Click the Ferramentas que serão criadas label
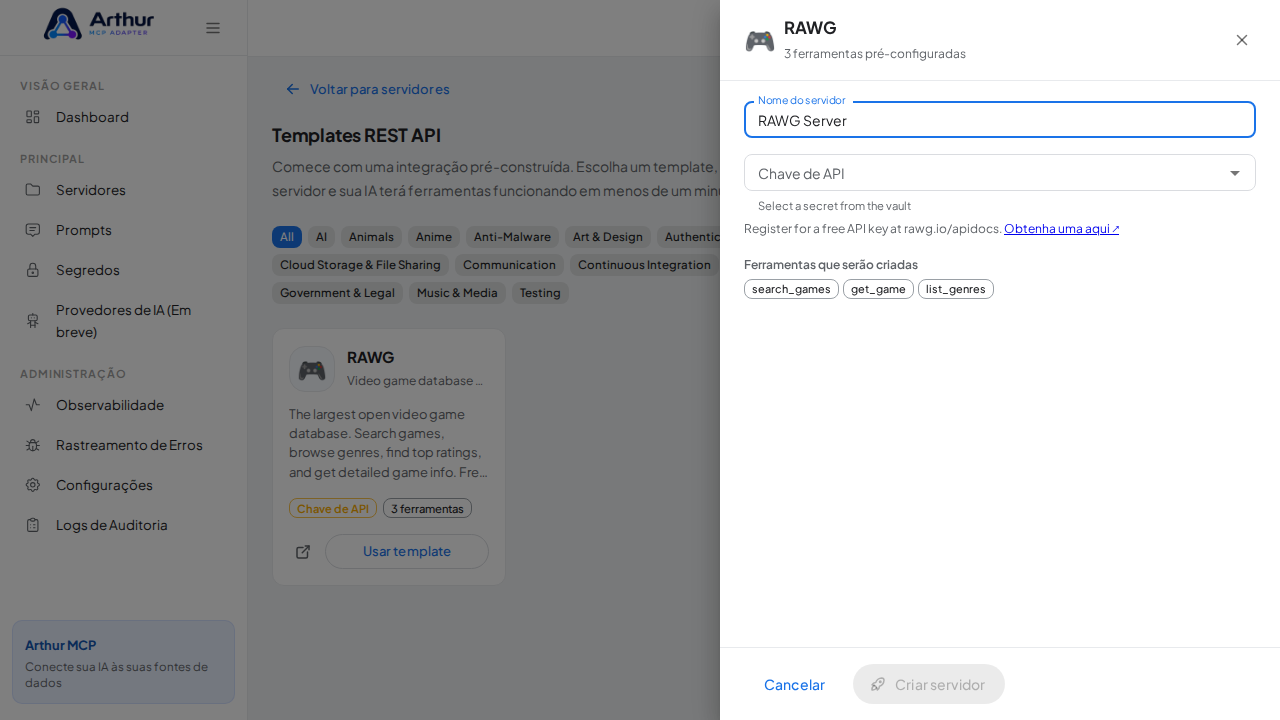 (831, 265)
